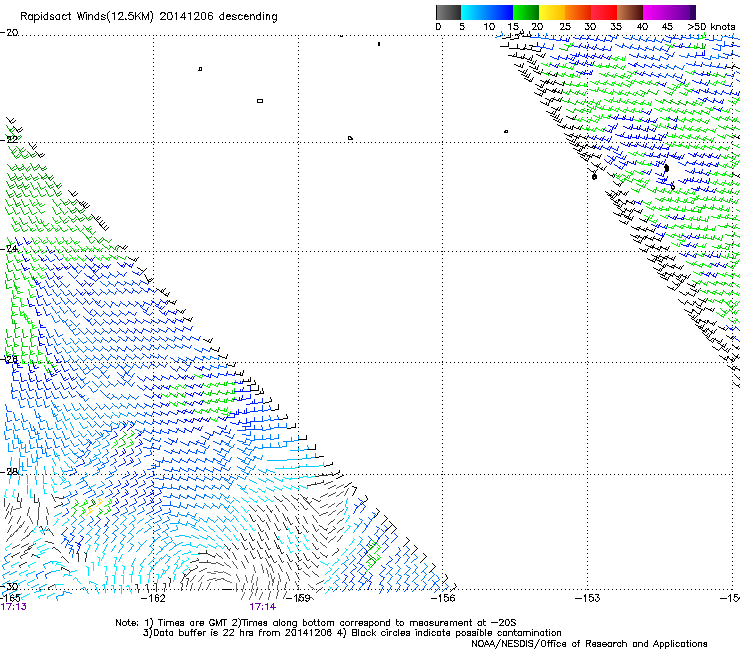The height and width of the screenshot is (650, 740).
Task: Click the brown 35-40 knots legend segment
Action: click(x=630, y=12)
